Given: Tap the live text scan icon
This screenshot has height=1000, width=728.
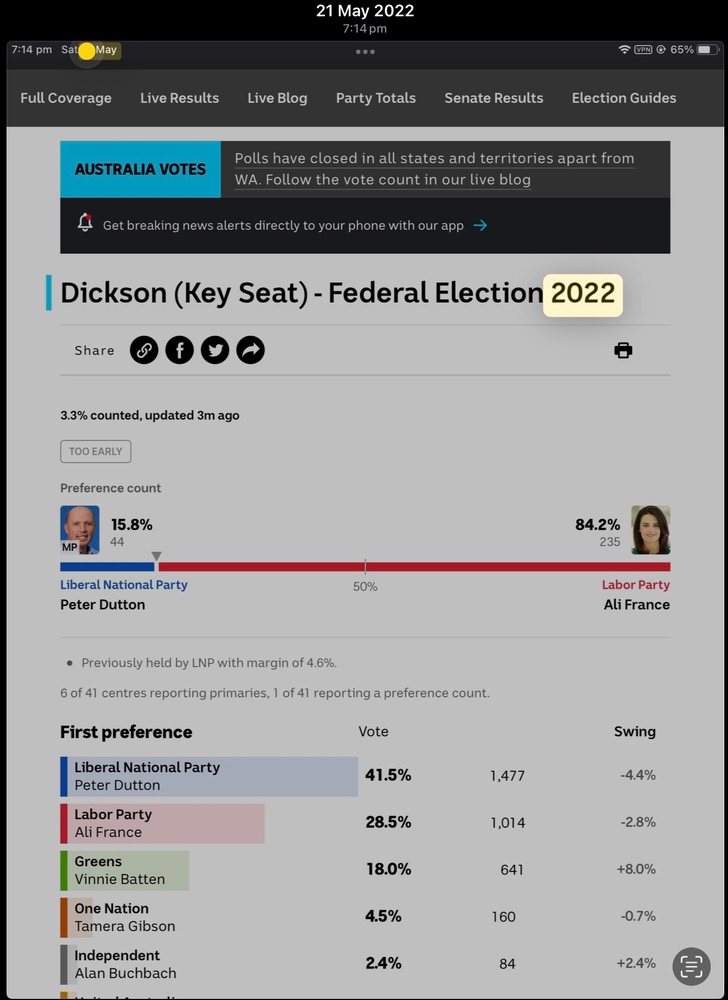Looking at the screenshot, I should (x=691, y=967).
